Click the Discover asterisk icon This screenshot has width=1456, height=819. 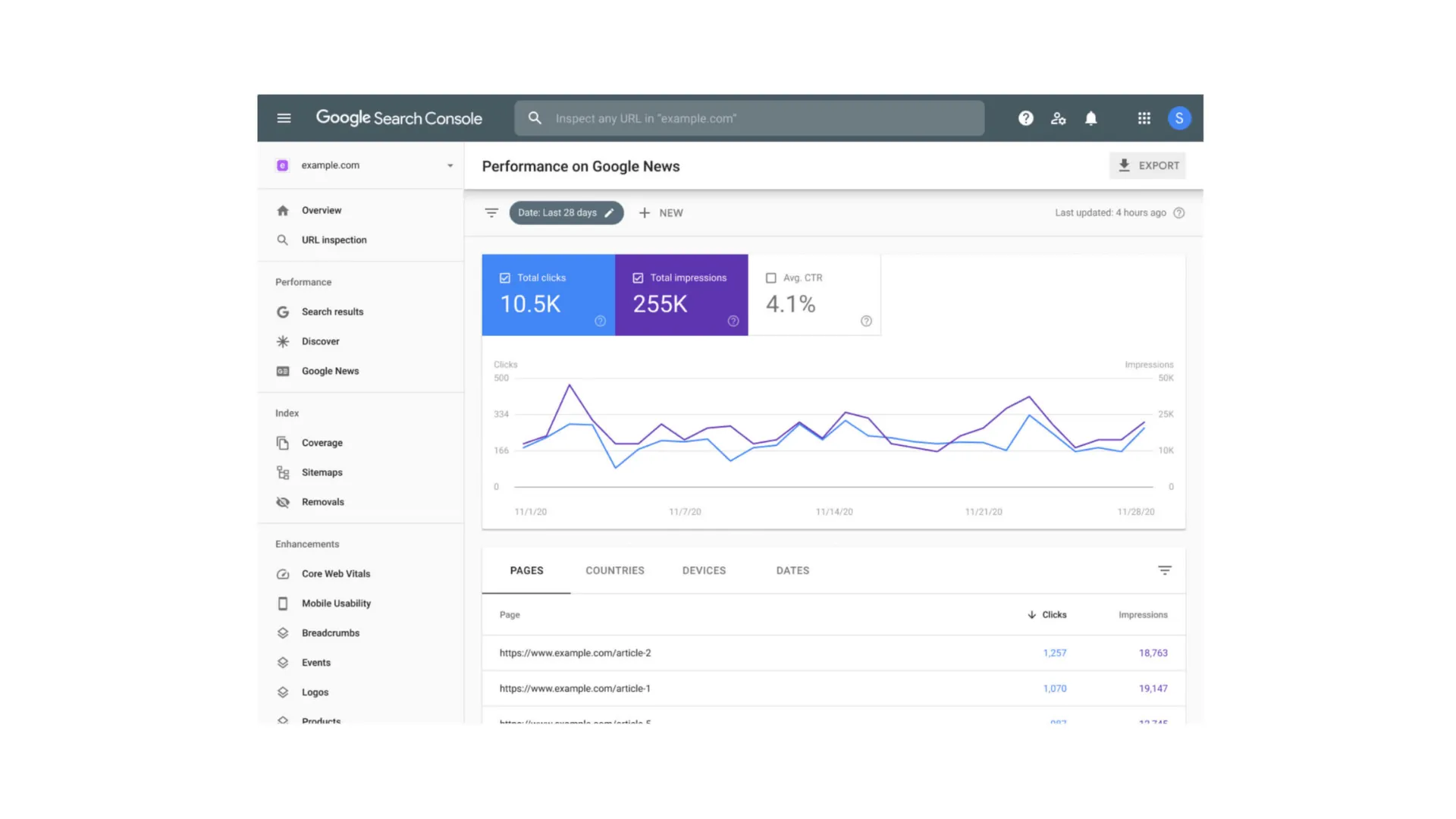tap(283, 342)
